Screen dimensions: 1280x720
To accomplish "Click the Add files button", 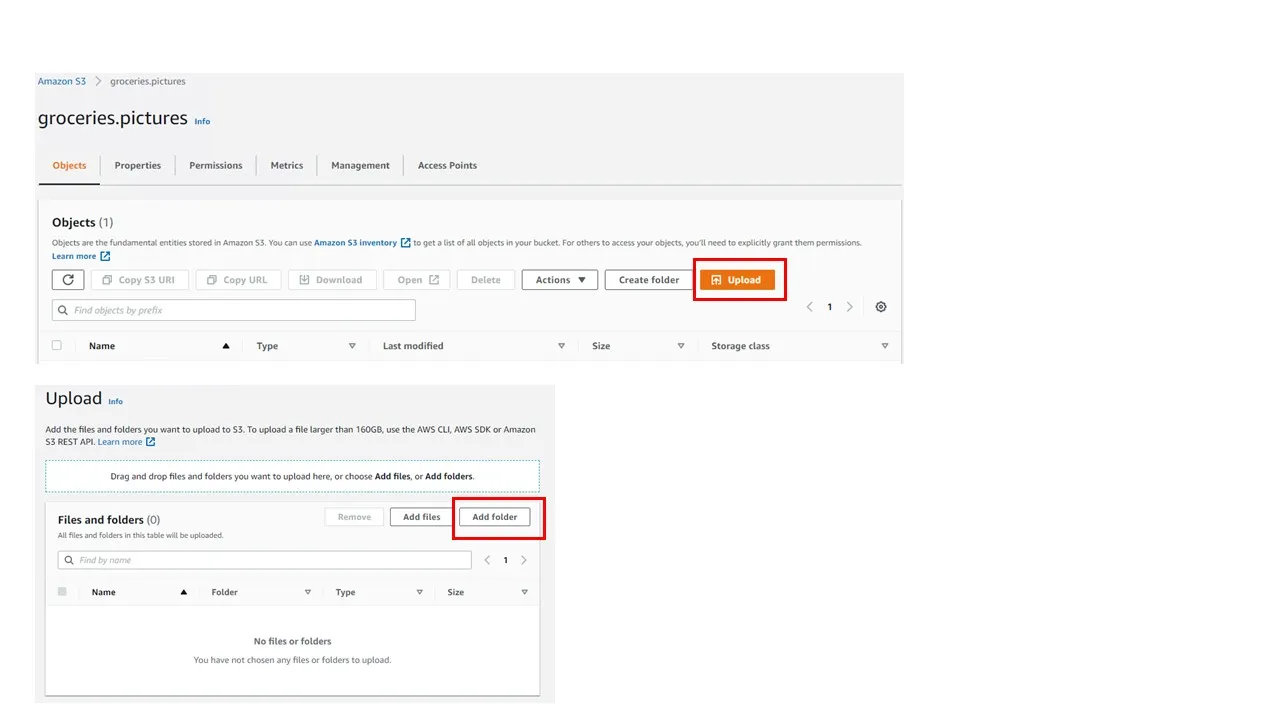I will pyautogui.click(x=421, y=517).
